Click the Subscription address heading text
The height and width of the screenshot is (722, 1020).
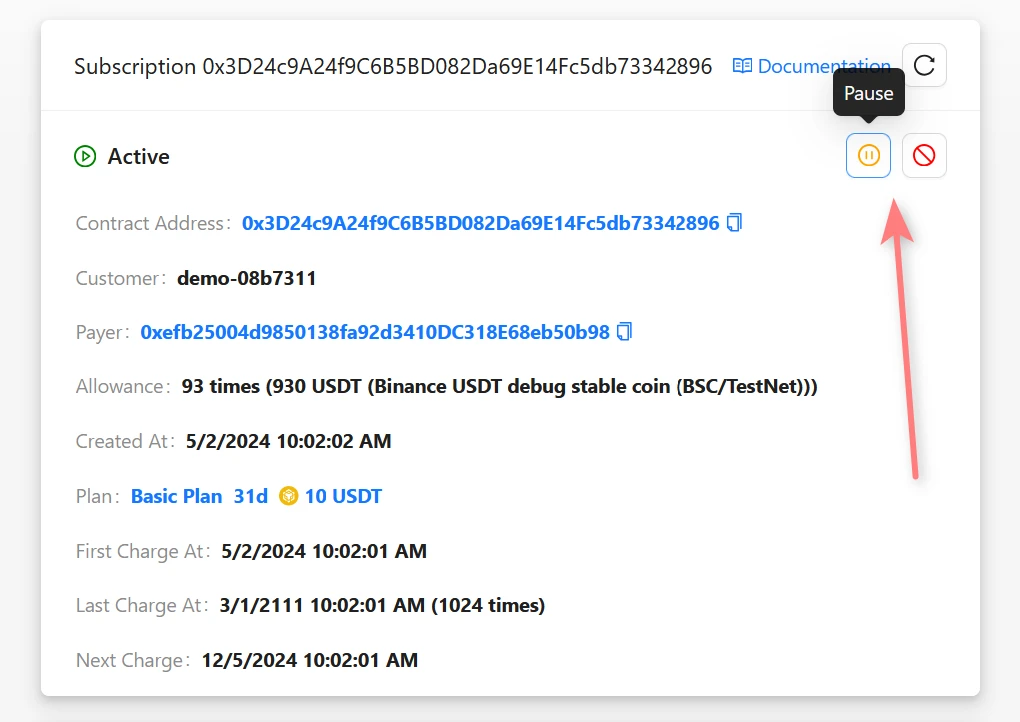tap(393, 67)
